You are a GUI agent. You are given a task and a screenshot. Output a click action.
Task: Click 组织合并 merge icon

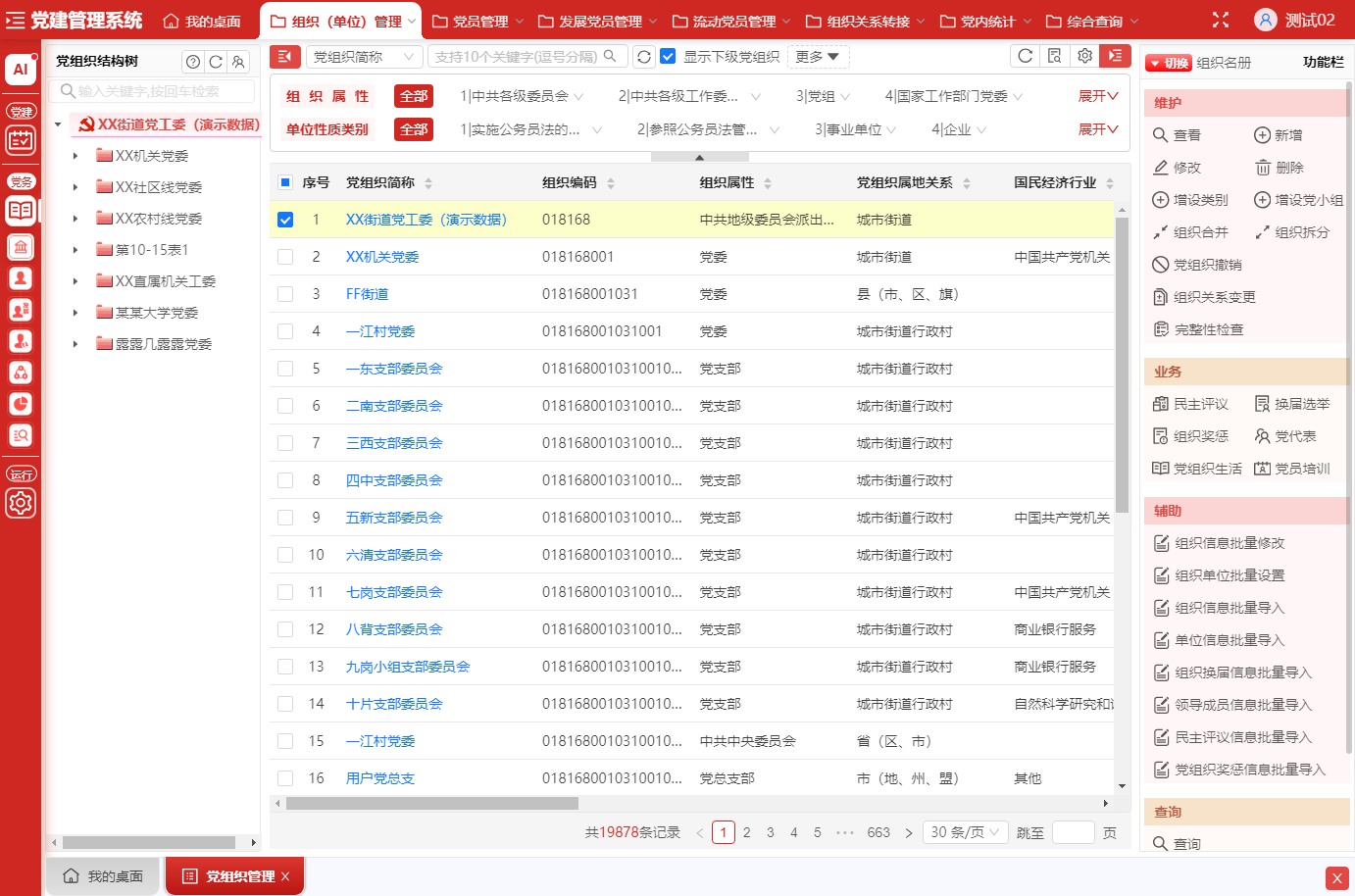click(1161, 232)
